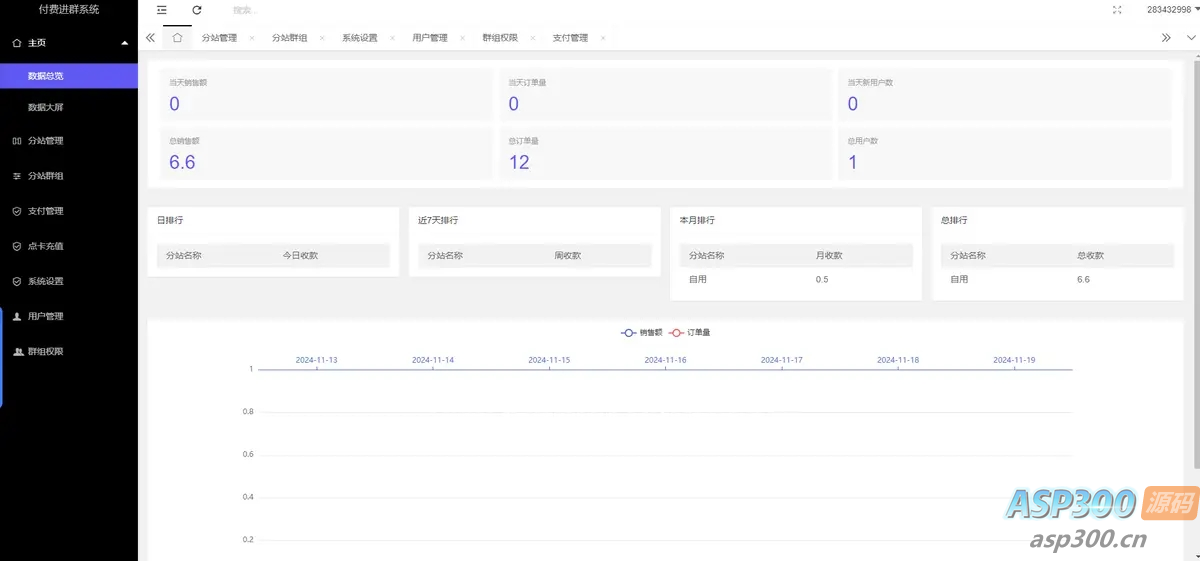1200x561 pixels.
Task: Enter fullscreen using the expand icon
Action: pyautogui.click(x=1117, y=10)
